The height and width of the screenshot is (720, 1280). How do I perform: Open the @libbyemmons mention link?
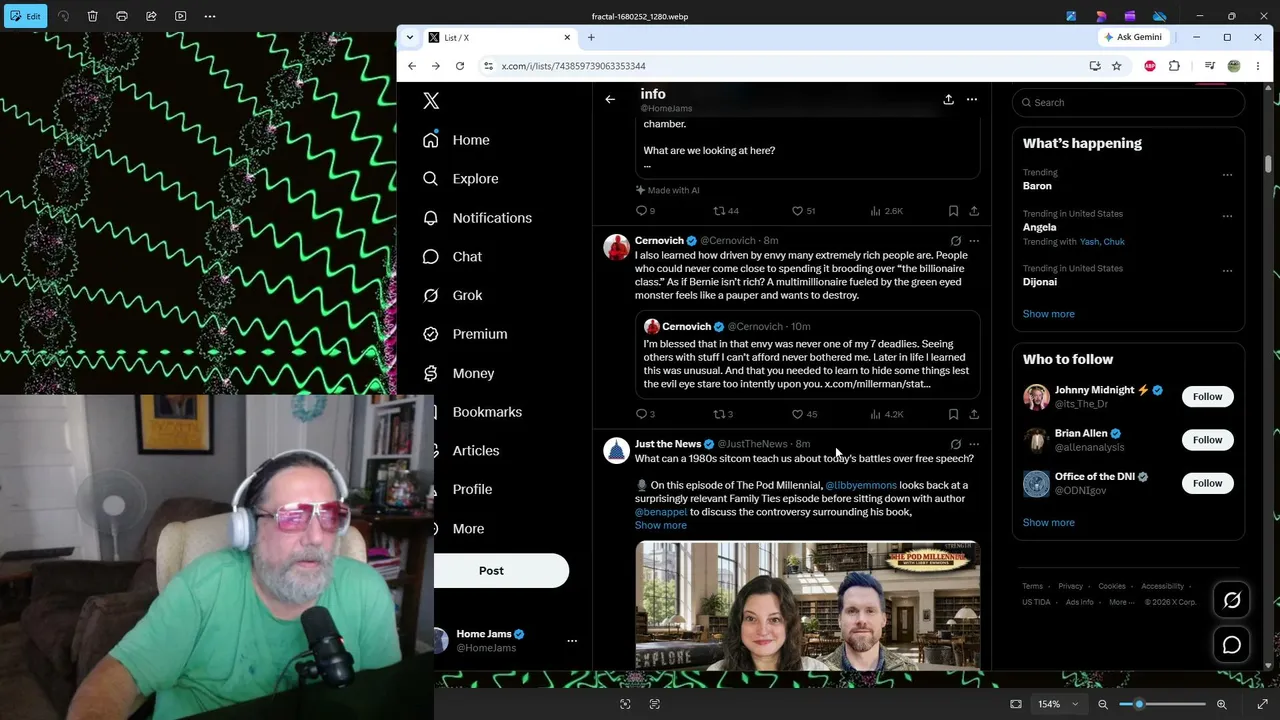(x=861, y=485)
